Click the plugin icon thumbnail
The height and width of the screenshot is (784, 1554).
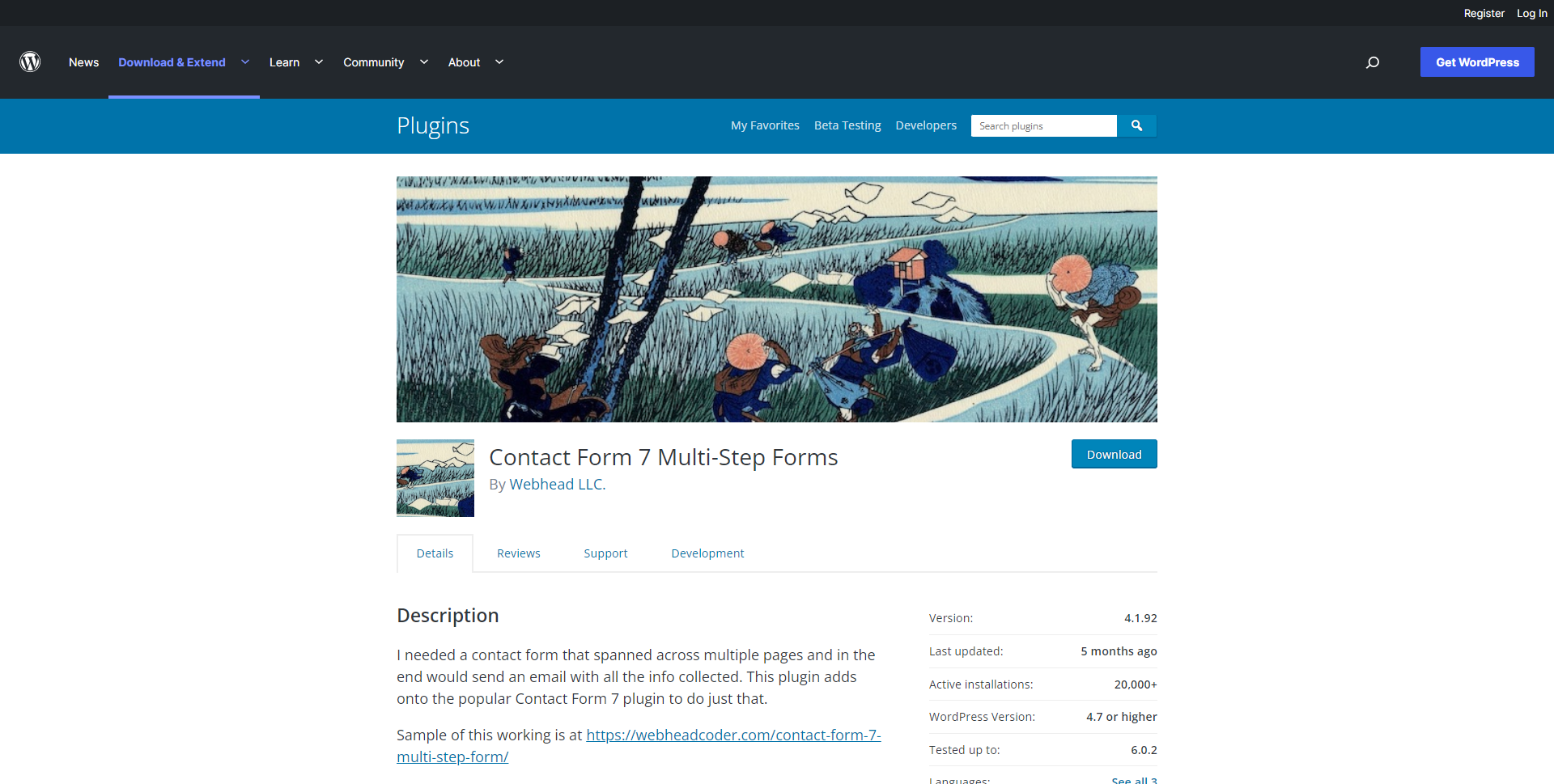click(x=435, y=478)
